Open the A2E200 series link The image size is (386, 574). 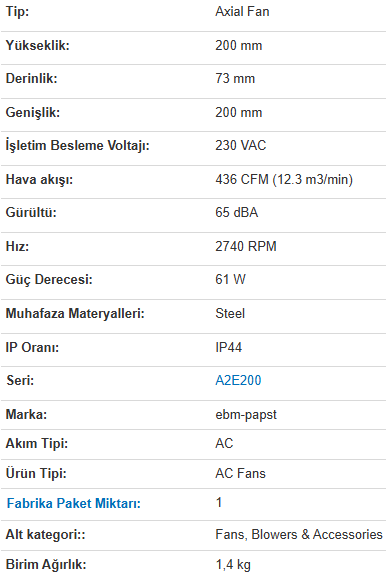point(238,380)
